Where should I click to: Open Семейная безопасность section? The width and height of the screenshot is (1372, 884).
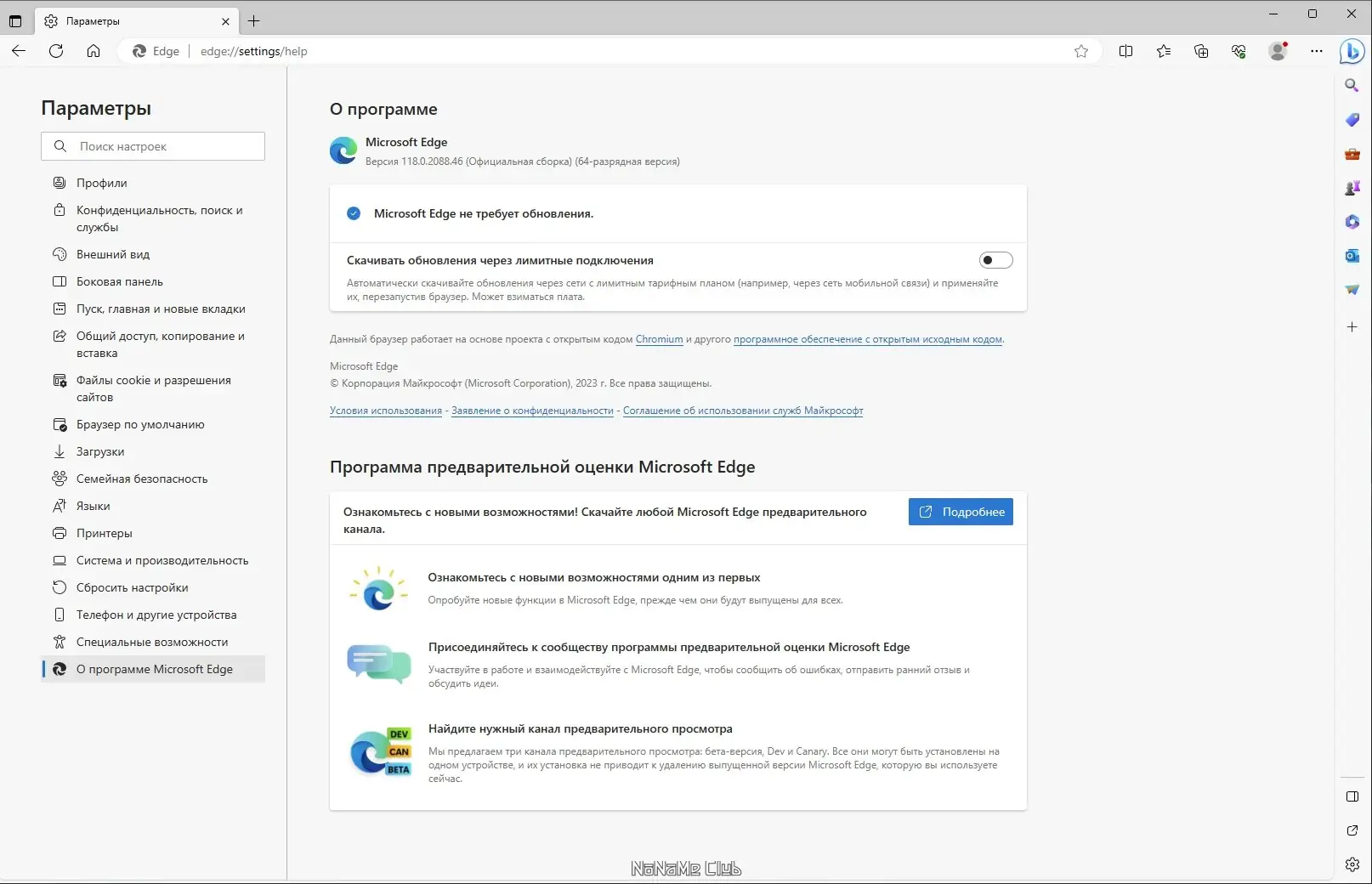153,479
